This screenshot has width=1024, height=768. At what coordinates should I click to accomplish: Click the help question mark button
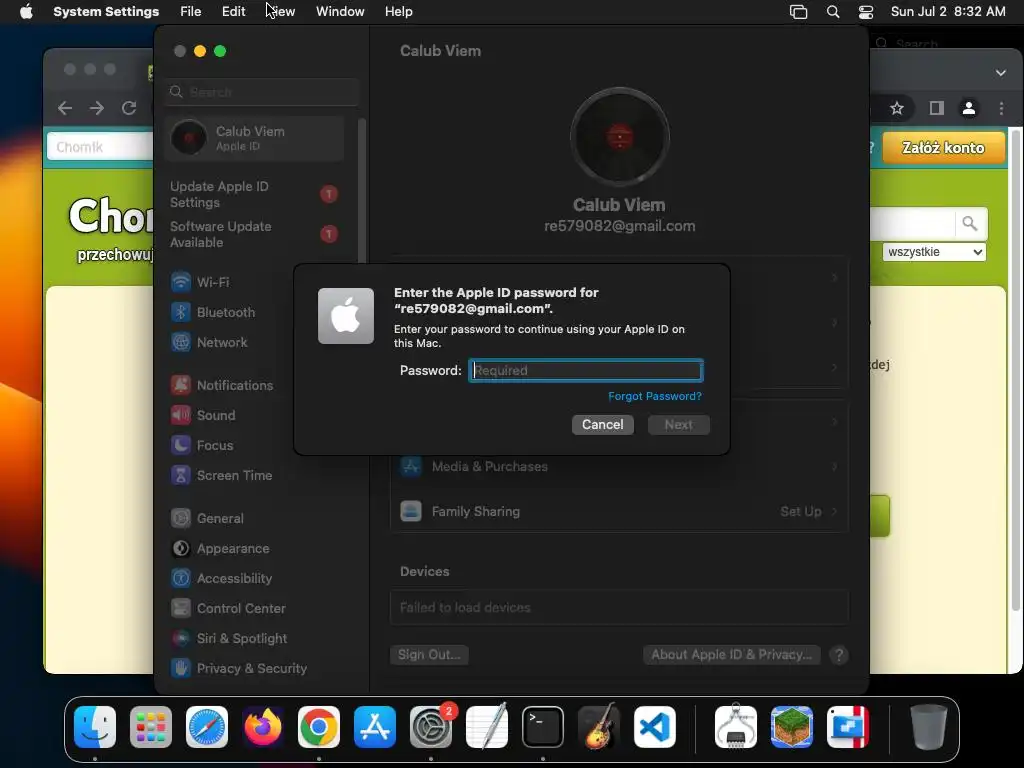point(839,654)
